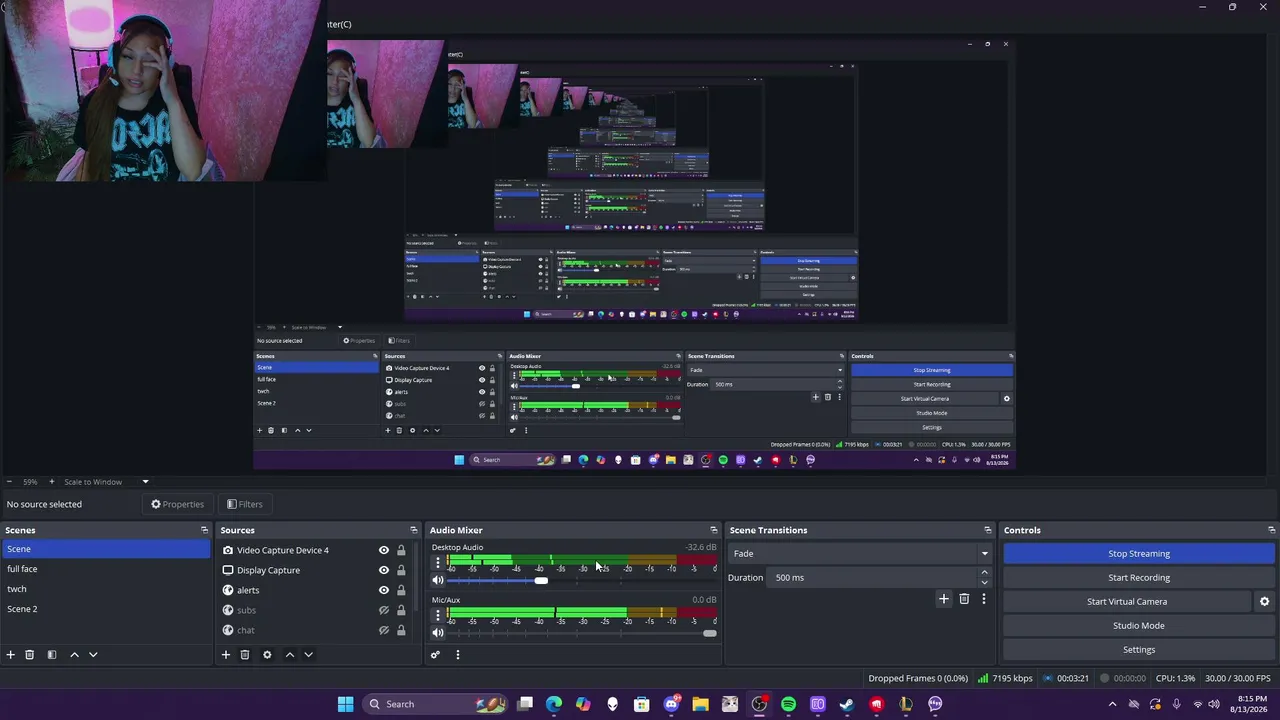Open transition properties three-dot icon

click(x=983, y=599)
